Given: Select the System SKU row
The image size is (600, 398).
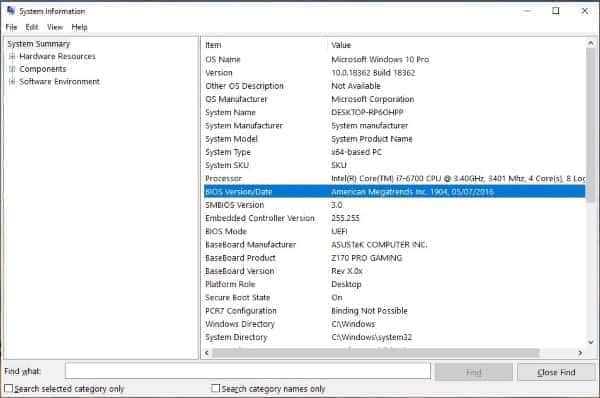Looking at the screenshot, I should (x=394, y=165).
